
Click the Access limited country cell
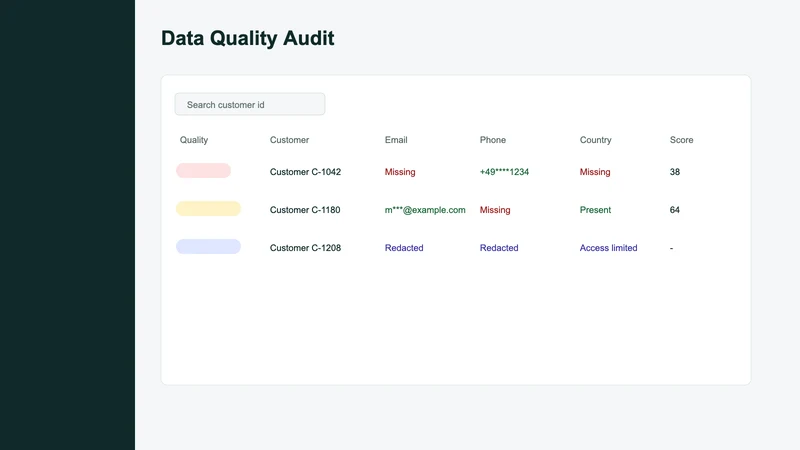tap(609, 247)
